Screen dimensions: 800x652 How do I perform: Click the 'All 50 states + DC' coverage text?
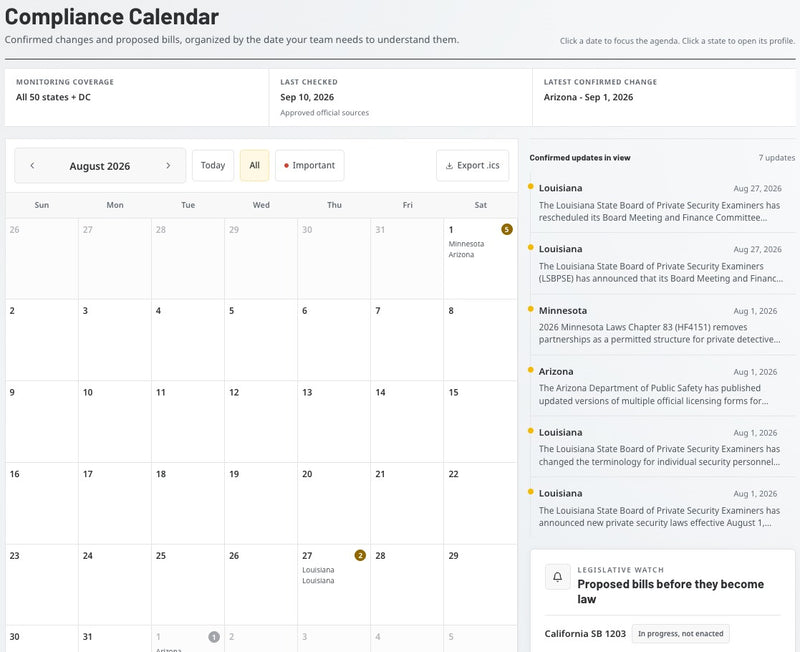coord(53,97)
